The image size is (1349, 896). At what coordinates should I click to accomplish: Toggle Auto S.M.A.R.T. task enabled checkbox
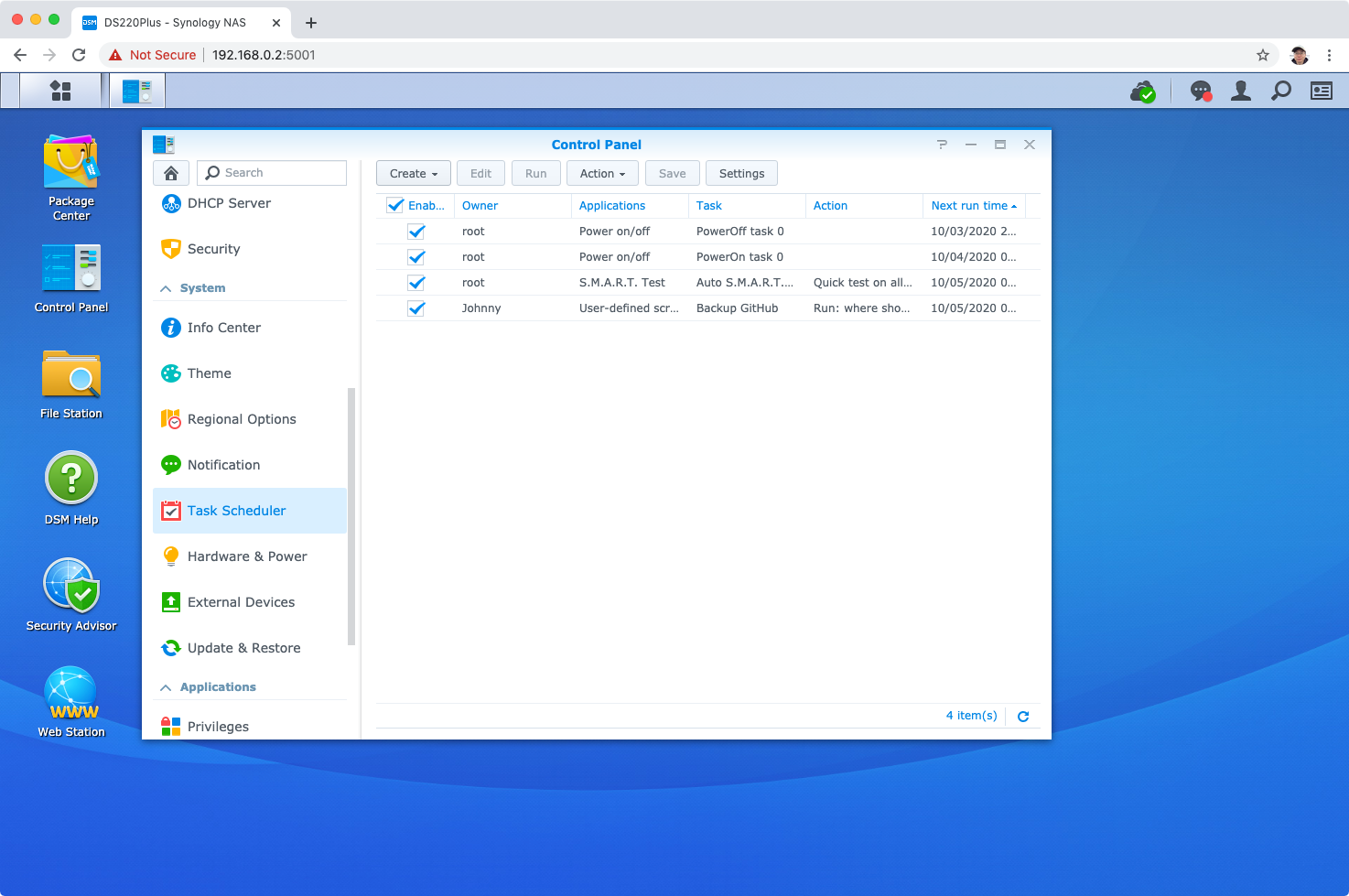pos(416,283)
